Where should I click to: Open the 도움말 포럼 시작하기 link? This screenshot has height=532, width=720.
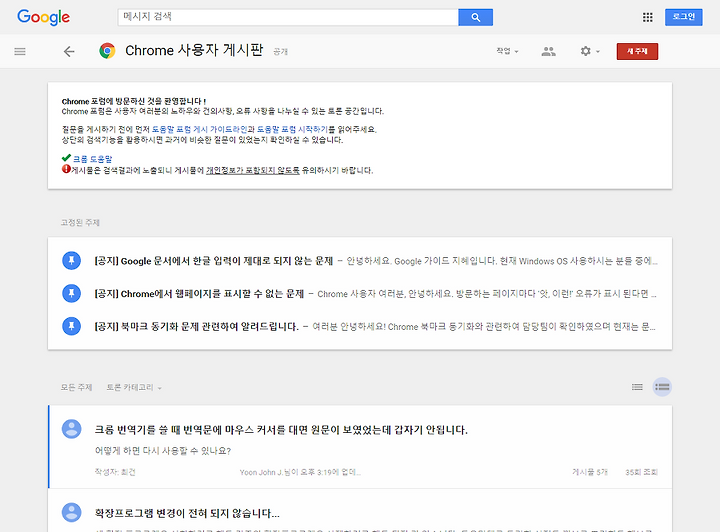pos(292,129)
